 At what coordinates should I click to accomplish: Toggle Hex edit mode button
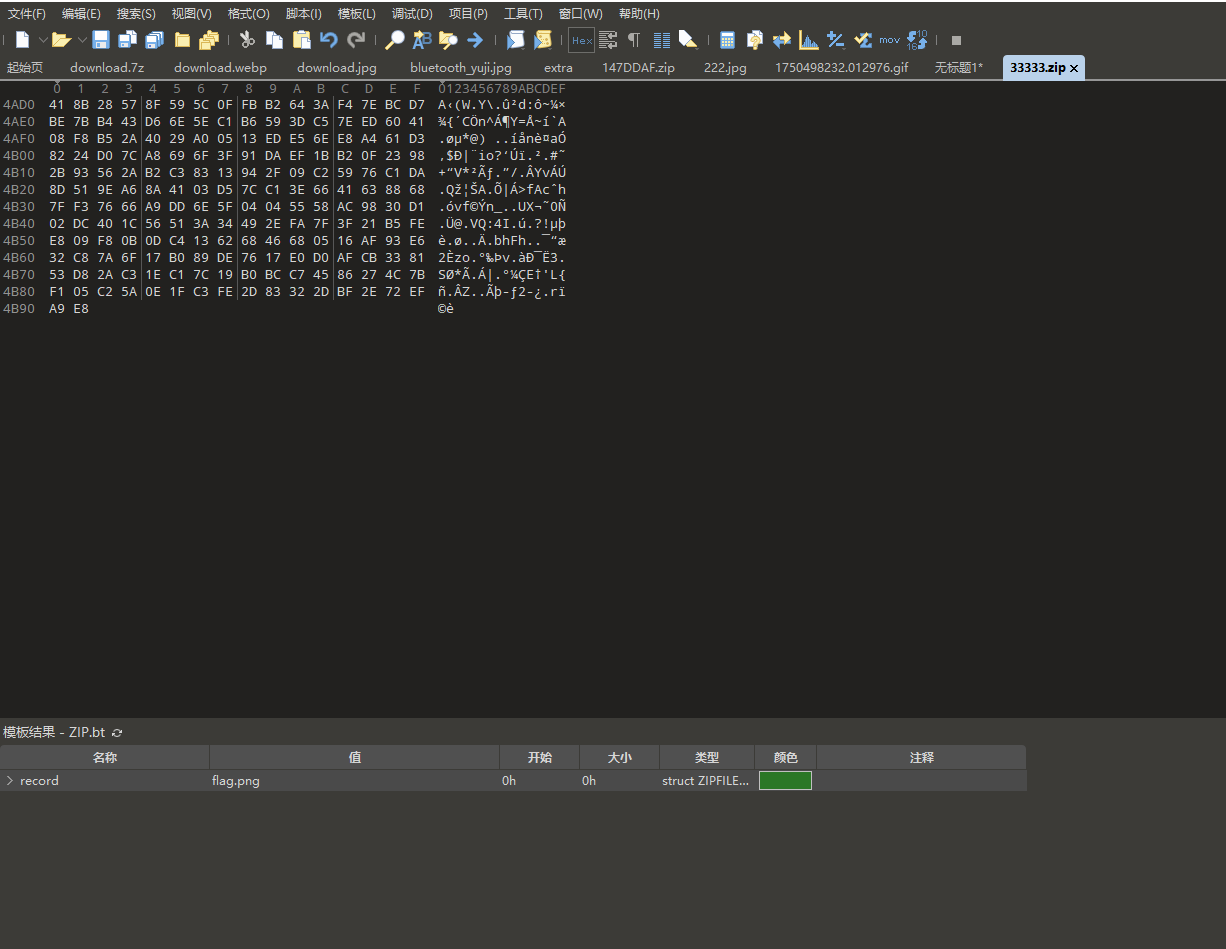580,40
